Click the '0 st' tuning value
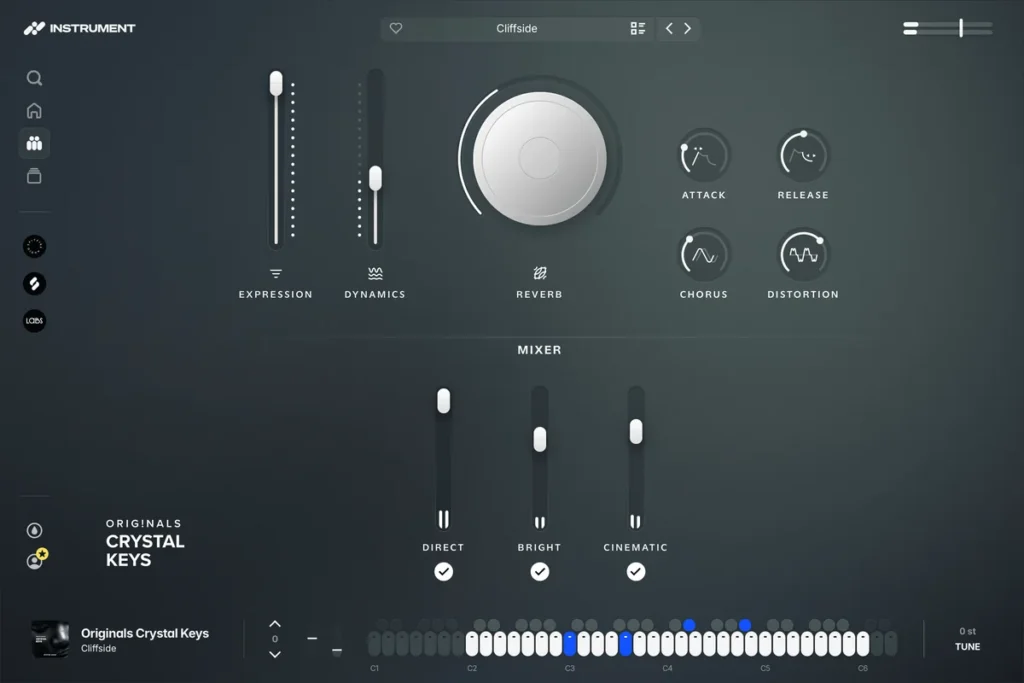This screenshot has width=1024, height=683. (967, 631)
